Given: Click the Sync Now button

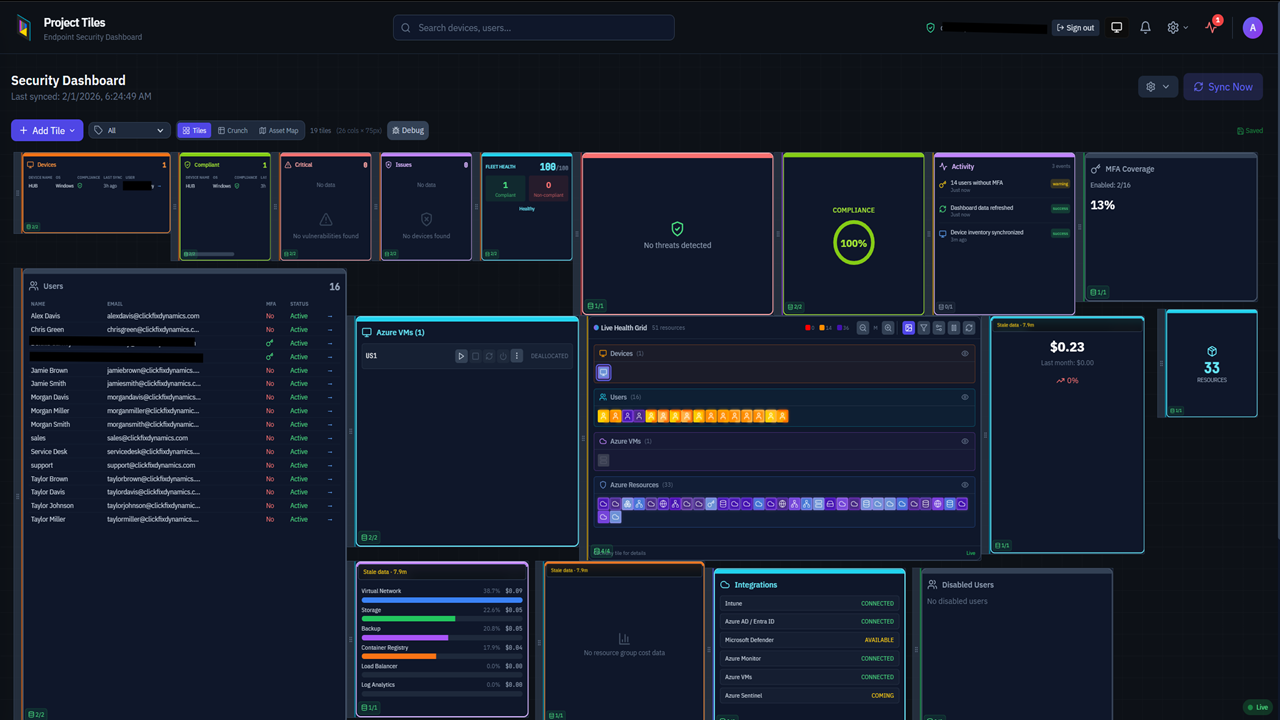Looking at the screenshot, I should click(x=1223, y=86).
